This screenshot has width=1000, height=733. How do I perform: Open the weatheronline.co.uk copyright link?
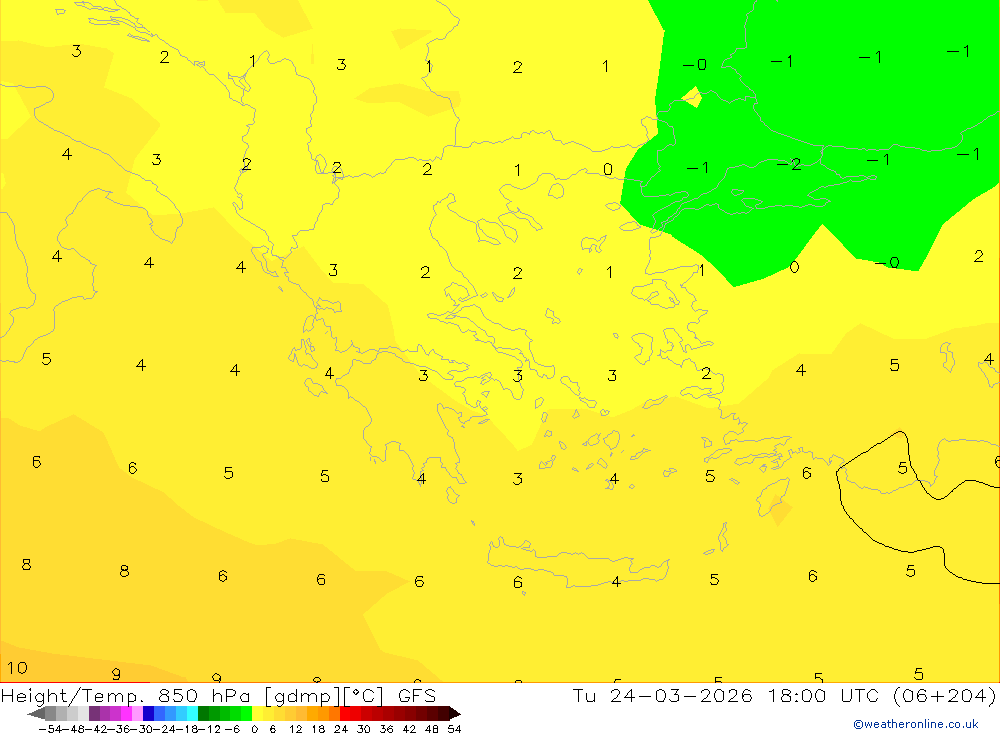(x=916, y=724)
